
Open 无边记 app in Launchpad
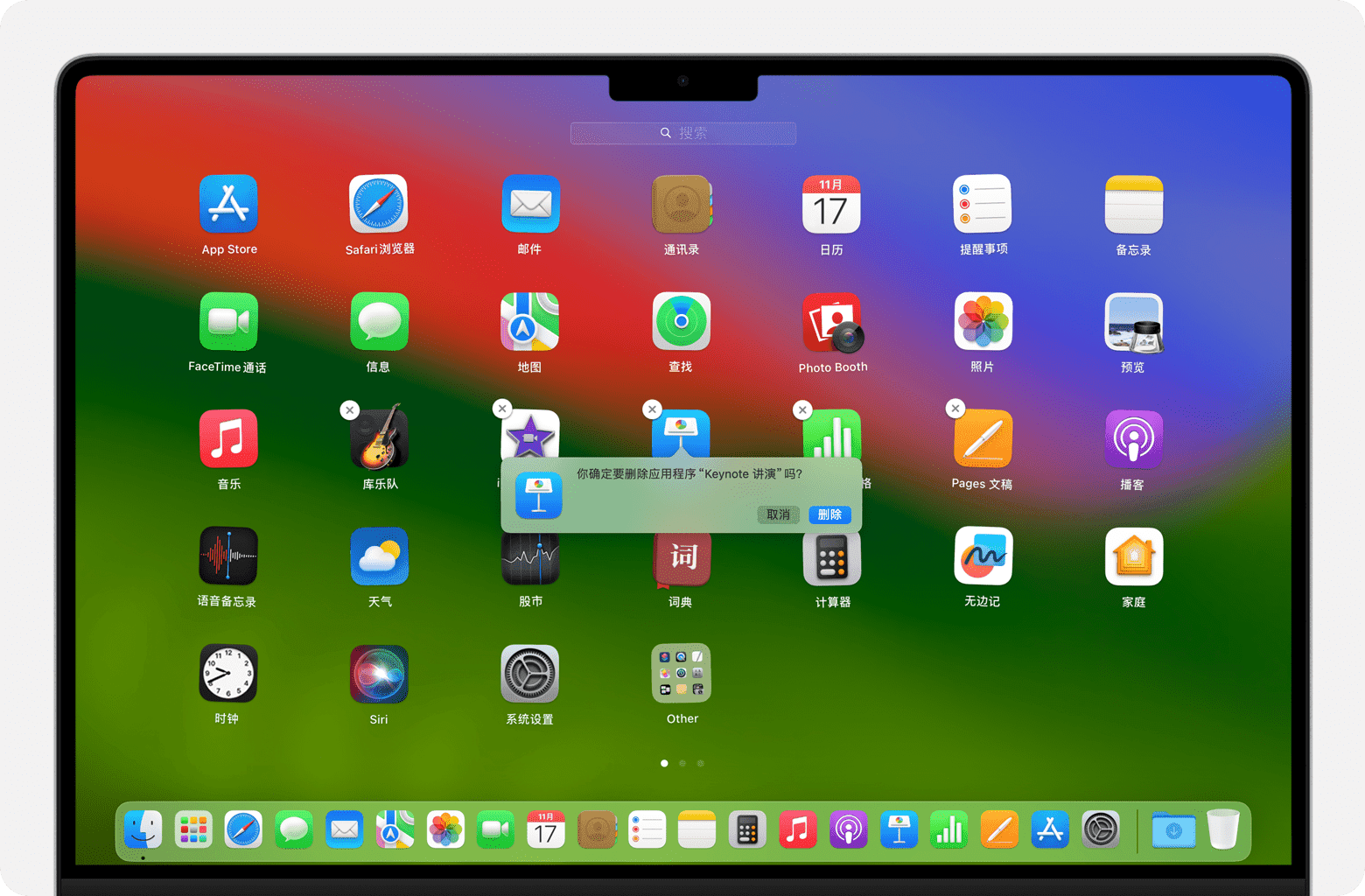(x=983, y=556)
